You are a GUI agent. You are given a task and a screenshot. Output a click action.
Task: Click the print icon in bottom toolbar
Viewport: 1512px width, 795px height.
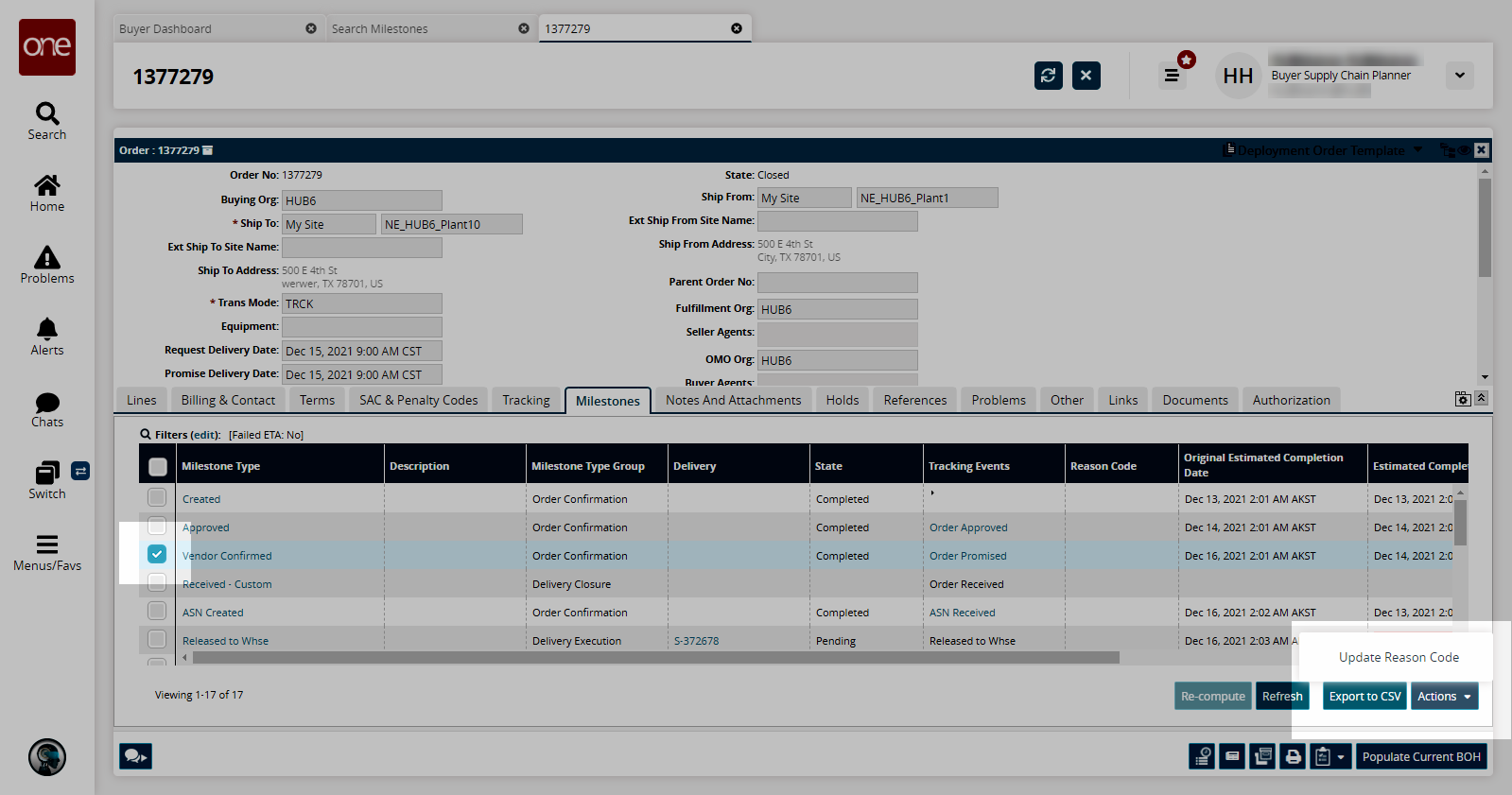click(x=1293, y=756)
